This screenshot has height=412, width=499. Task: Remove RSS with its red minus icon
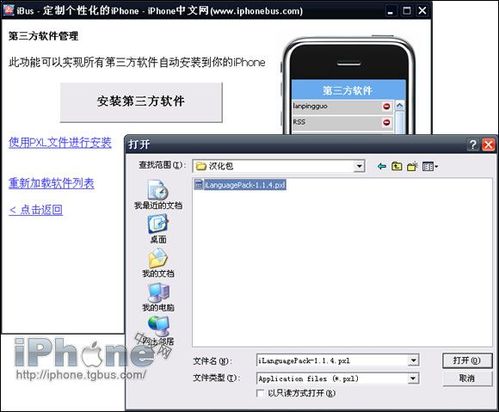point(386,122)
